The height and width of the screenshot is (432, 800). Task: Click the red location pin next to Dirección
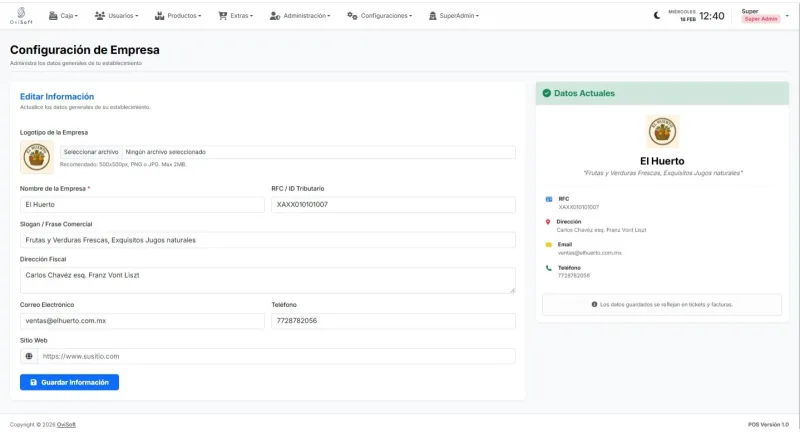point(548,221)
